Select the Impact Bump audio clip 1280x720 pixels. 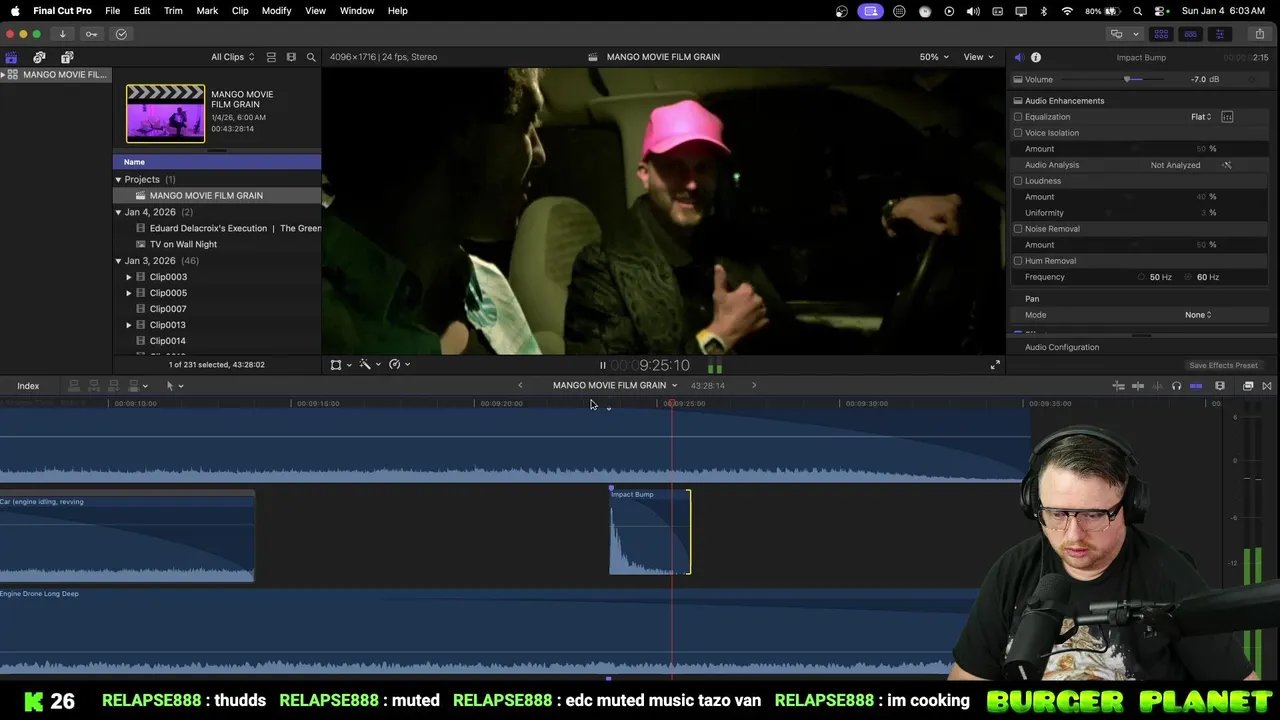[650, 532]
